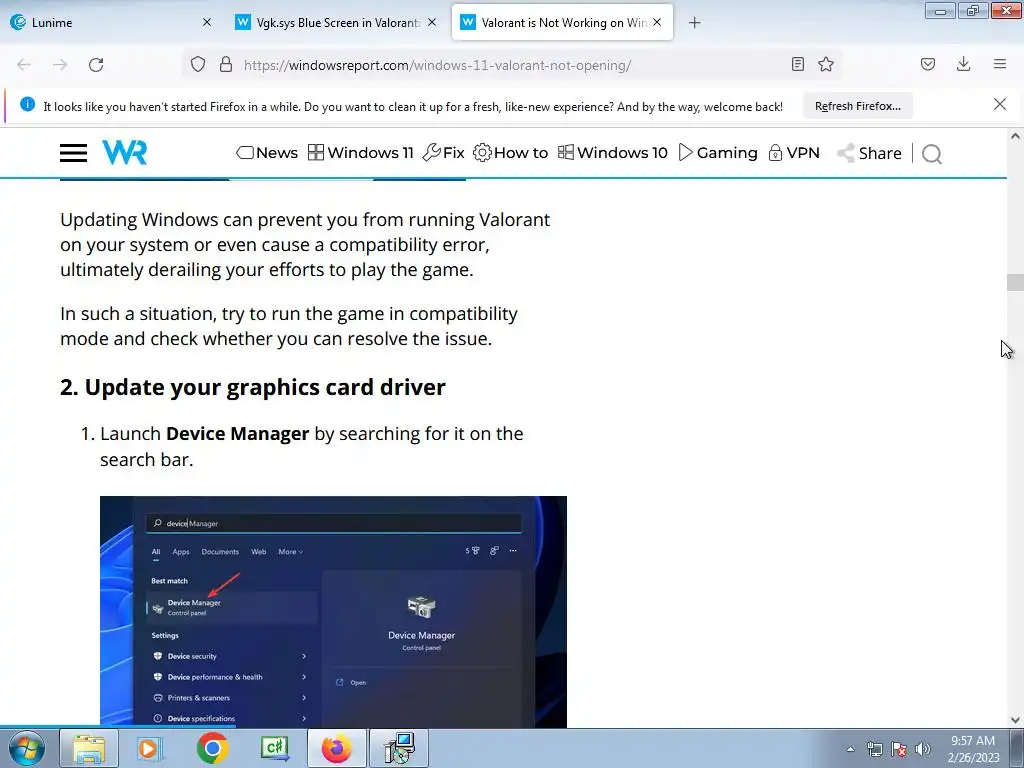
Task: Click the WR site logo
Action: 125,152
